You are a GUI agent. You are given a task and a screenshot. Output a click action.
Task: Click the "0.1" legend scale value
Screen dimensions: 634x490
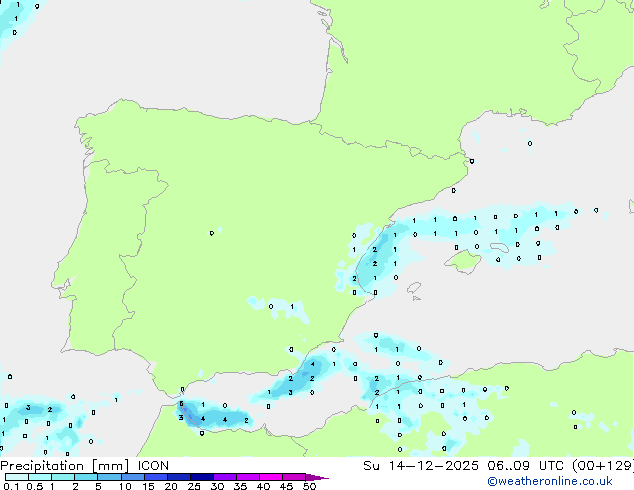pyautogui.click(x=12, y=486)
